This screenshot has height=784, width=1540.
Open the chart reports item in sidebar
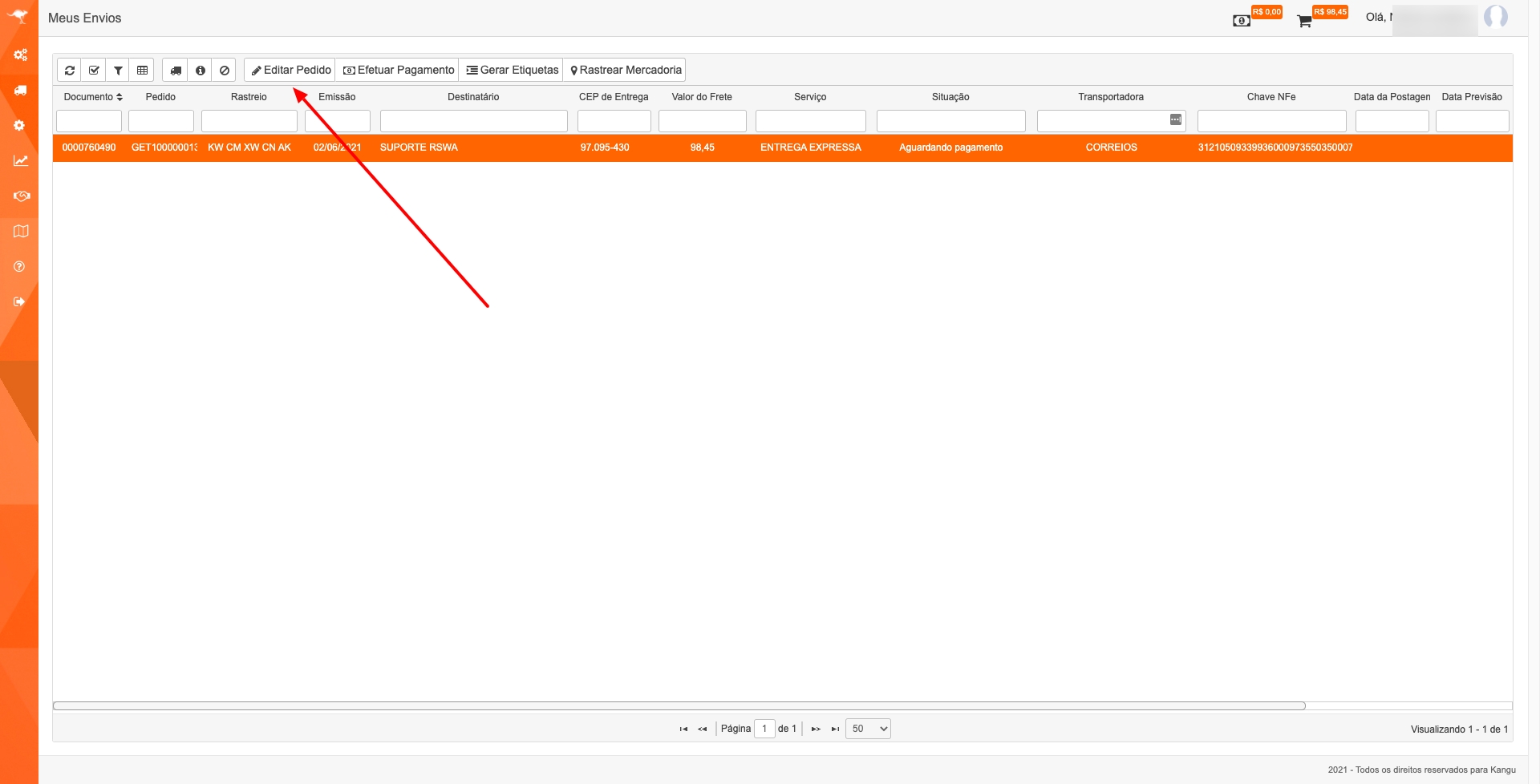20,161
